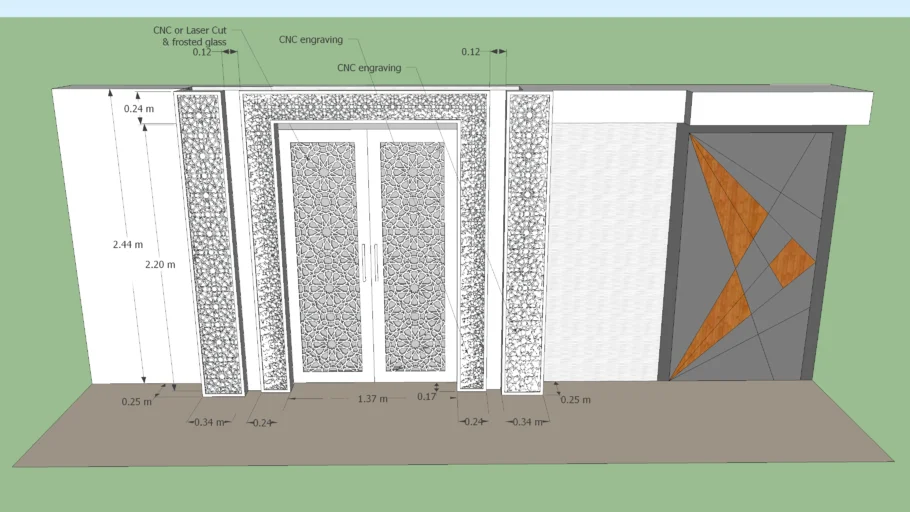
Task: Click the '0.34 m' label under left lattice pillar
Action: tap(210, 422)
